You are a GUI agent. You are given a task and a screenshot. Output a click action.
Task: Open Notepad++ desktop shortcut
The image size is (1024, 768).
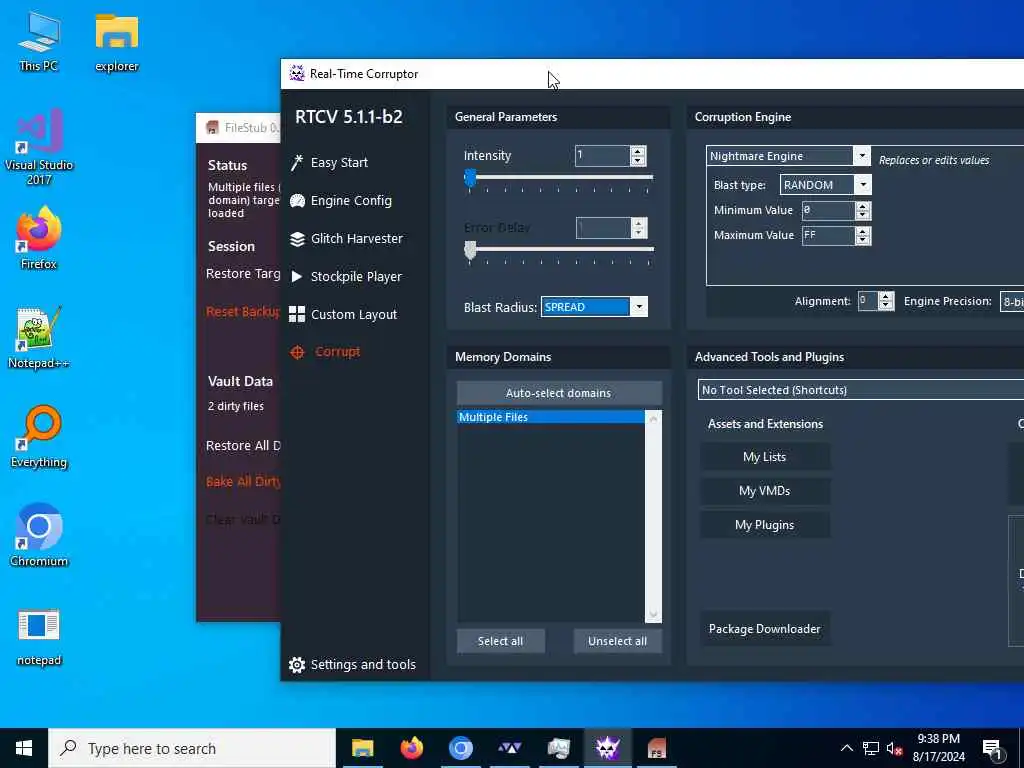click(x=39, y=338)
